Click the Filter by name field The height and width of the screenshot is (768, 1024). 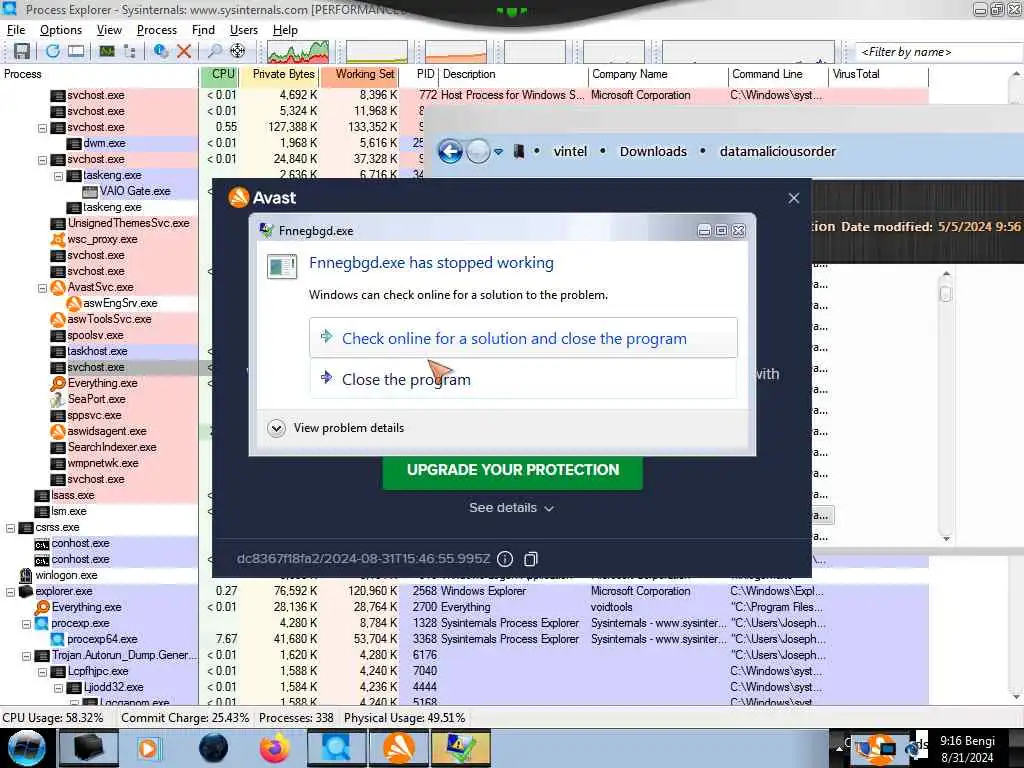(939, 52)
